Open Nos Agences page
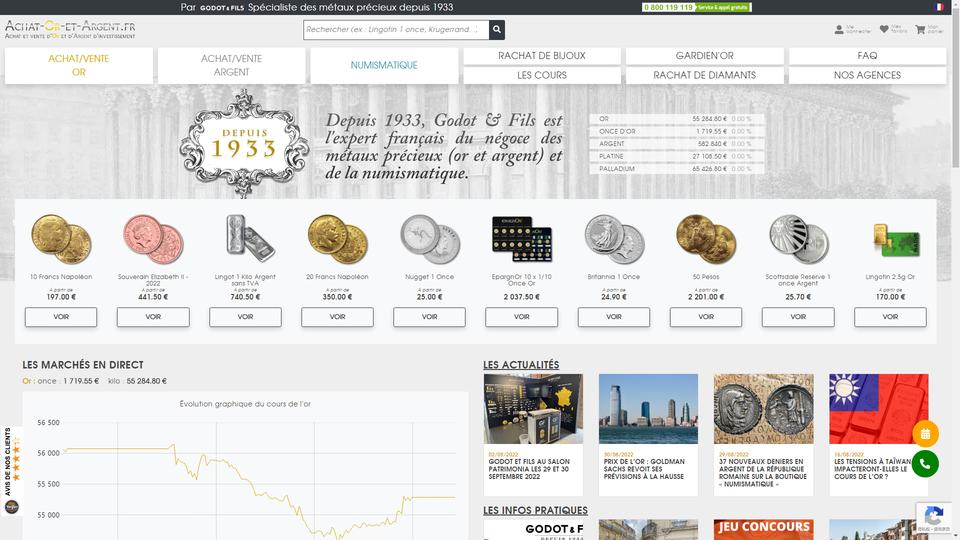960x540 pixels. pos(868,75)
